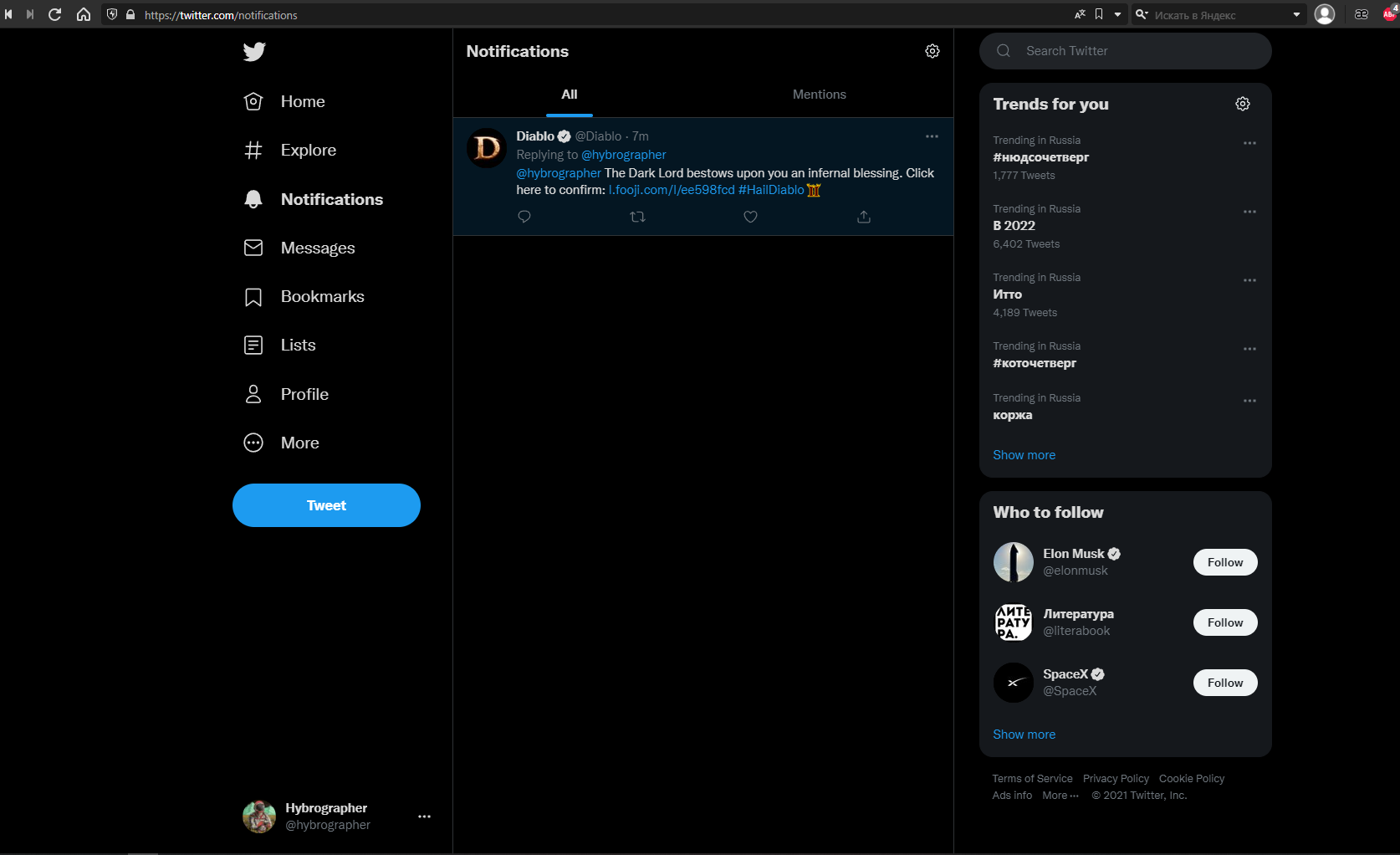Open the ABP adblock extension icon
This screenshot has height=855, width=1400.
tap(1390, 13)
